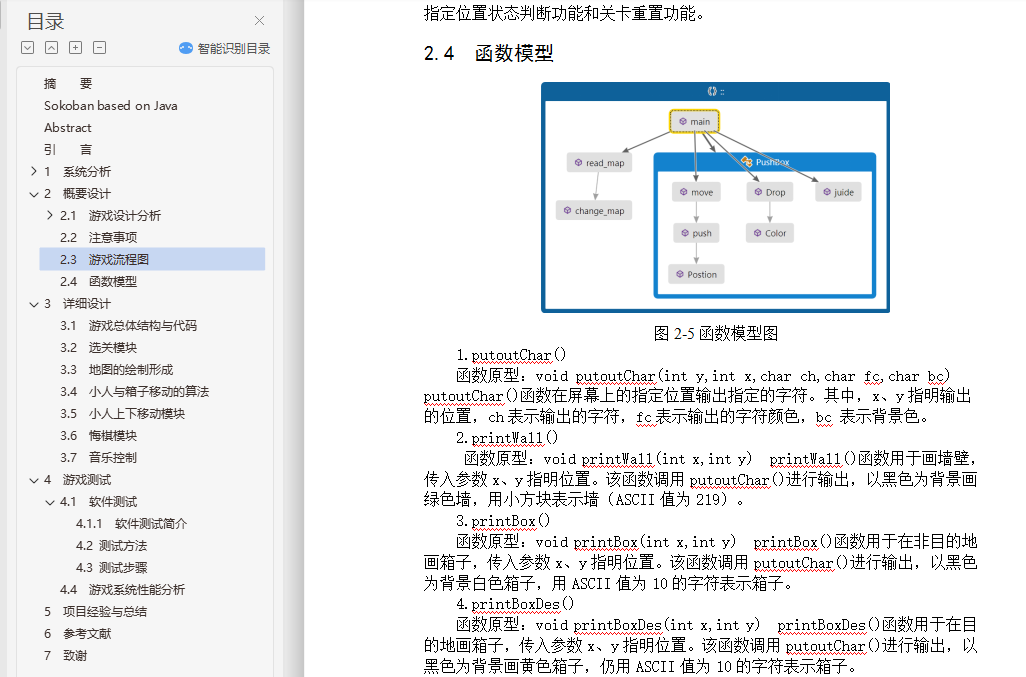This screenshot has height=677, width=1026.
Task: Click the expand-all down-arrow outline icon
Action: [x=27, y=48]
